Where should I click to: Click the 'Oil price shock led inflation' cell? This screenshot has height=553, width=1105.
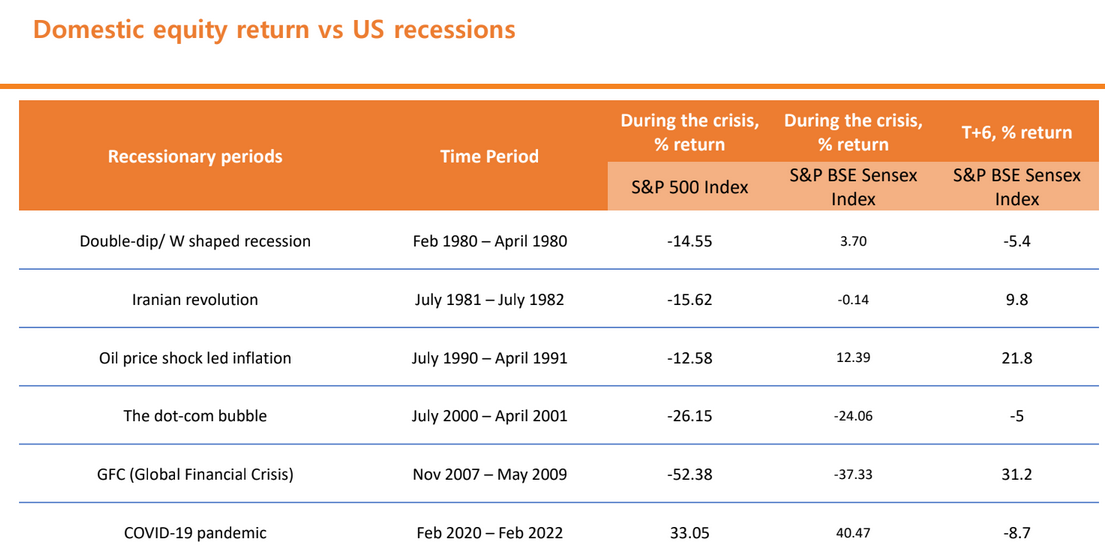pyautogui.click(x=195, y=358)
